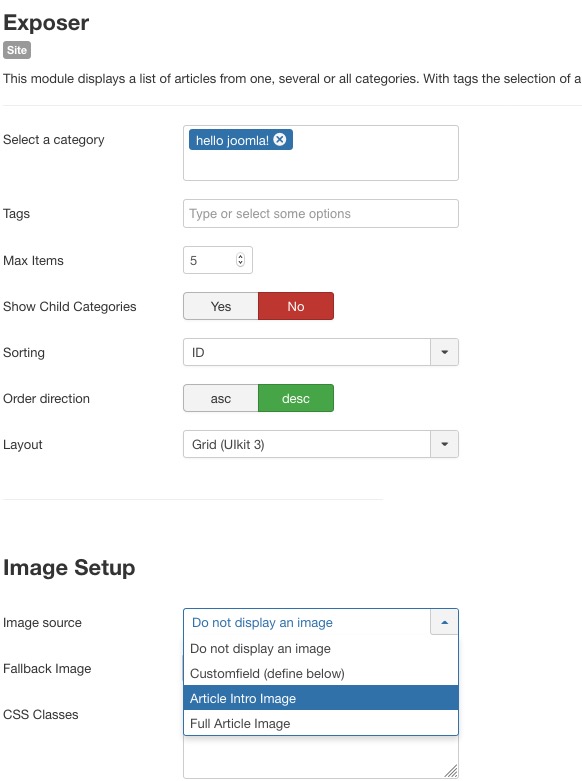This screenshot has width=582, height=781.
Task: Click the Max Items stepper arrows
Action: (241, 260)
